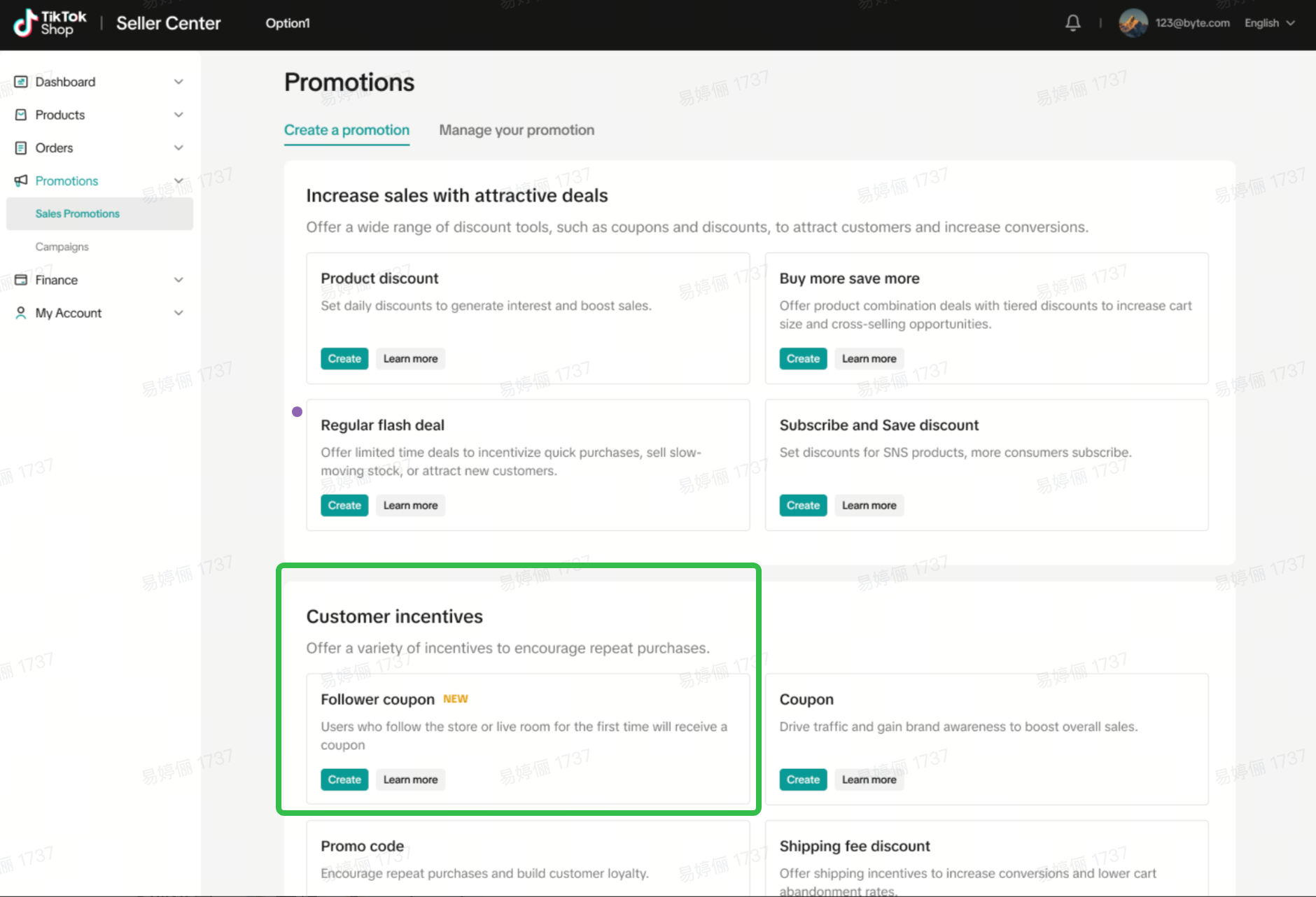Image resolution: width=1316 pixels, height=897 pixels.
Task: Click the purple dot marker
Action: [297, 412]
